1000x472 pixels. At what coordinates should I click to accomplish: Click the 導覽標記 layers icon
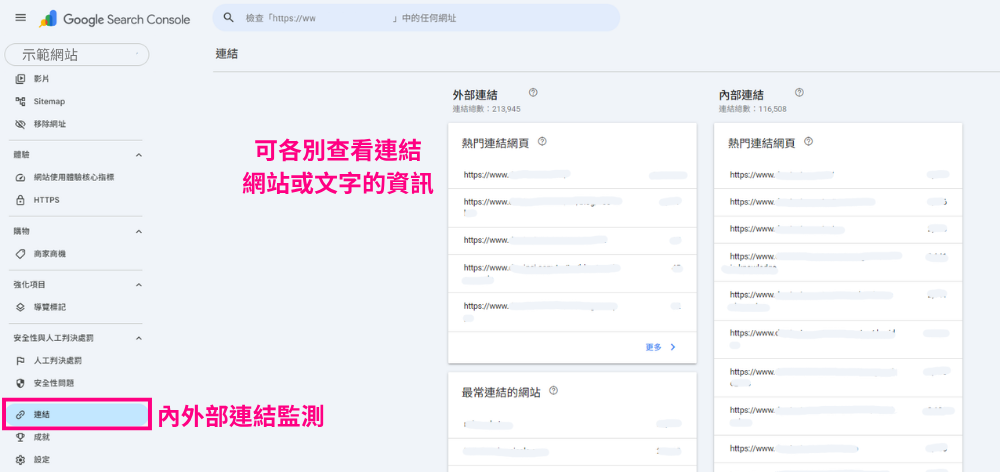20,307
